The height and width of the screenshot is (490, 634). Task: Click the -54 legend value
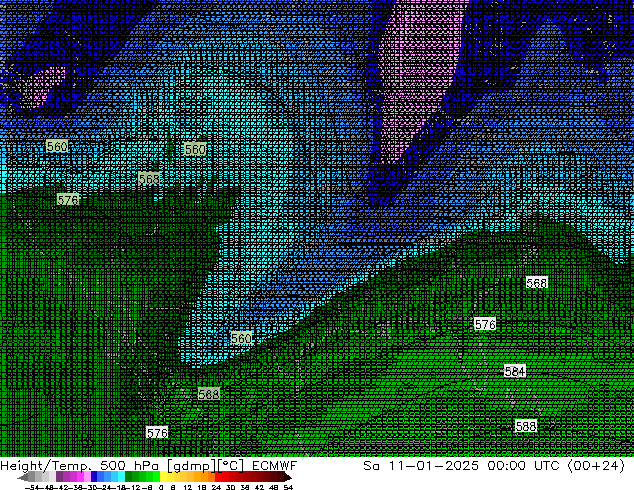click(x=32, y=487)
